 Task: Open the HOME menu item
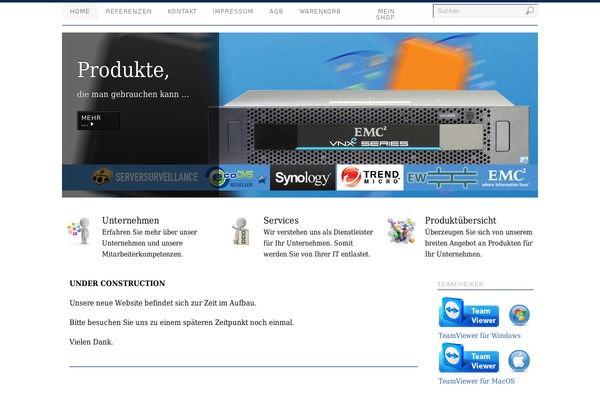(x=80, y=11)
